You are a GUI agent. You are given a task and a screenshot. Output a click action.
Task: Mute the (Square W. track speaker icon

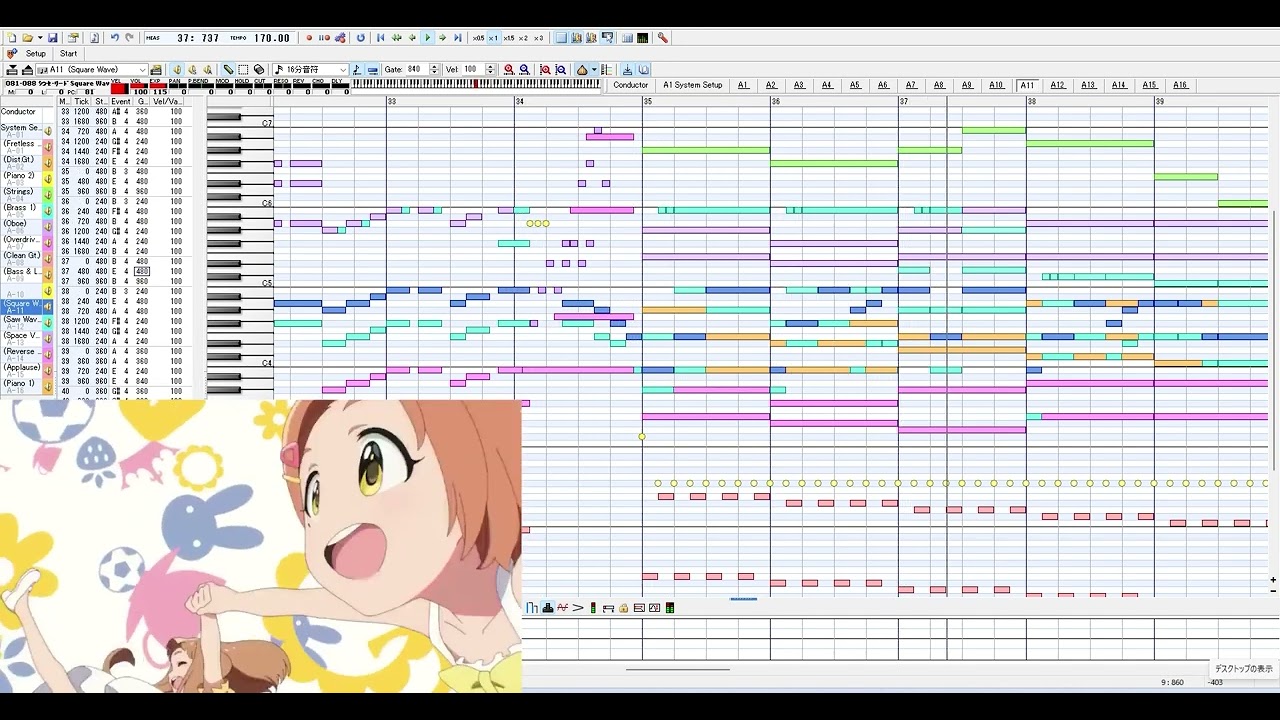[x=47, y=307]
